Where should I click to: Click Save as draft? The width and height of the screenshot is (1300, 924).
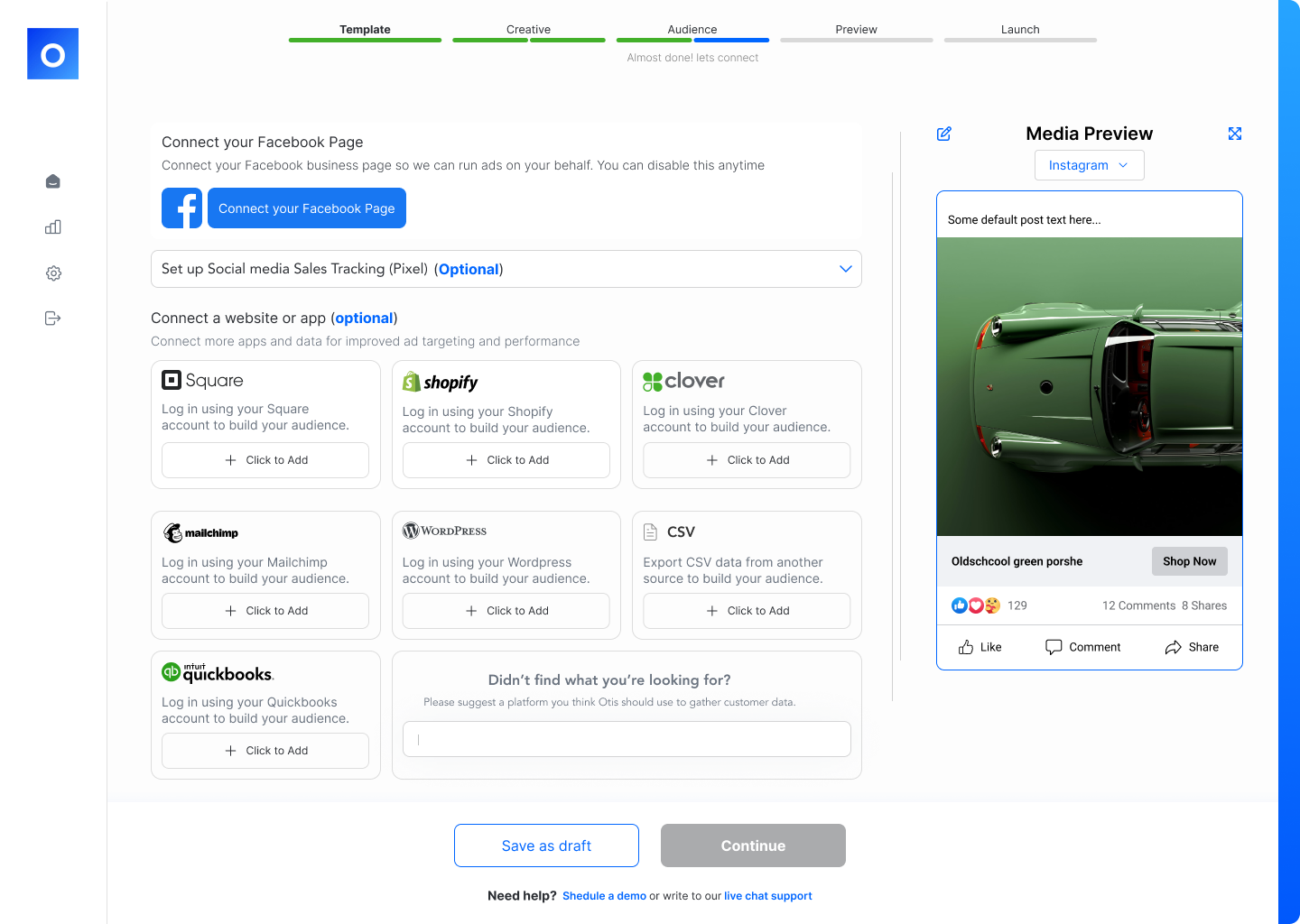[546, 845]
